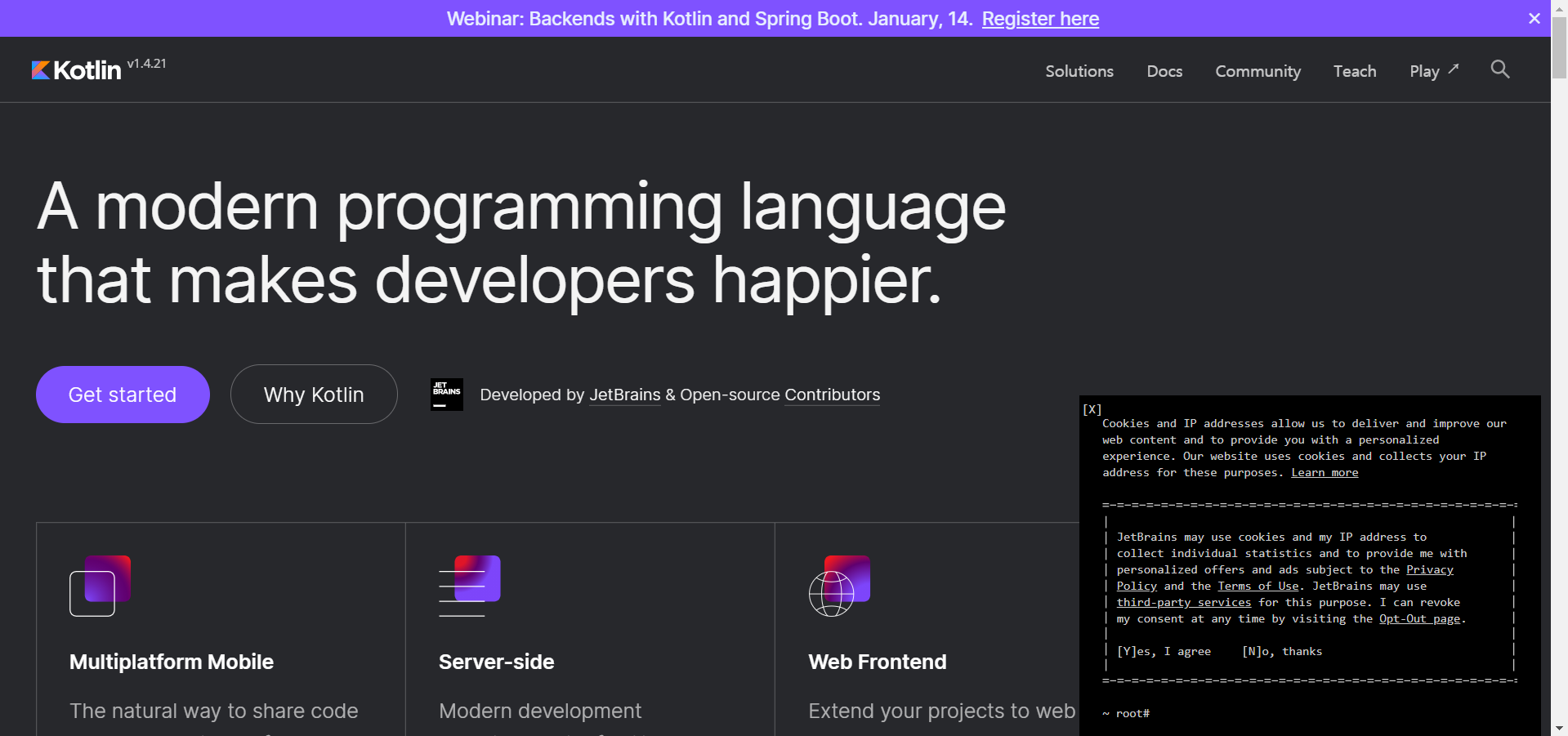Click the Register here link
The height and width of the screenshot is (736, 1568).
pyautogui.click(x=1040, y=18)
